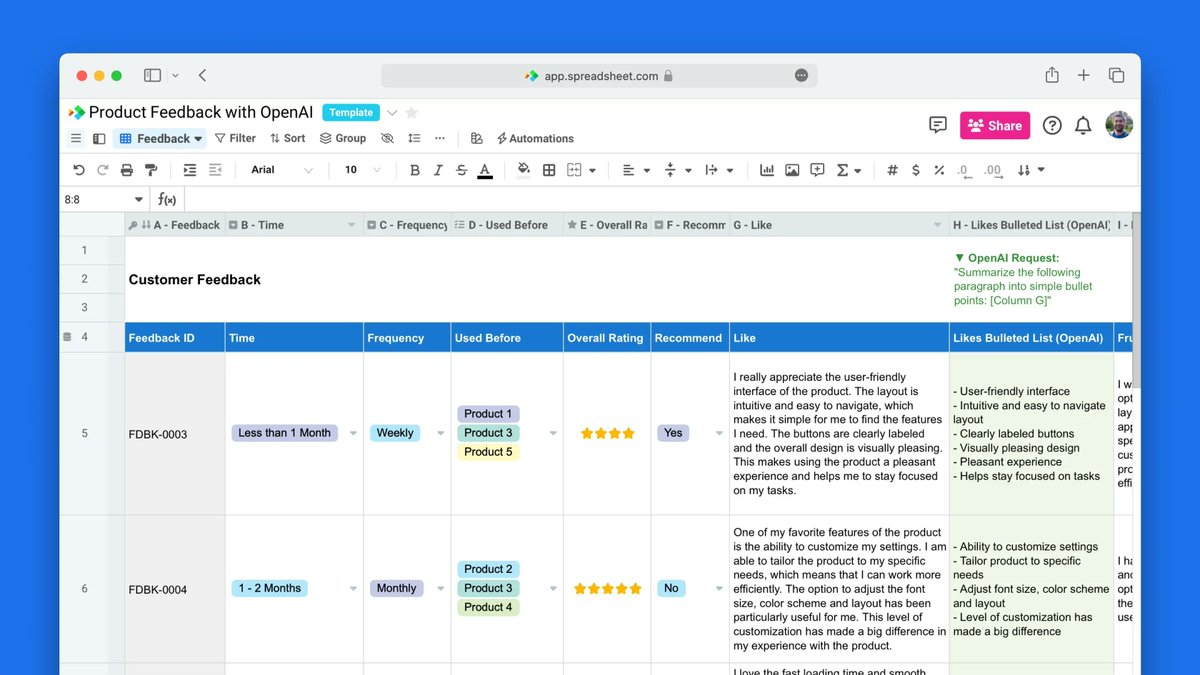Image resolution: width=1200 pixels, height=675 pixels.
Task: Click the Sort menu item
Action: 287,138
